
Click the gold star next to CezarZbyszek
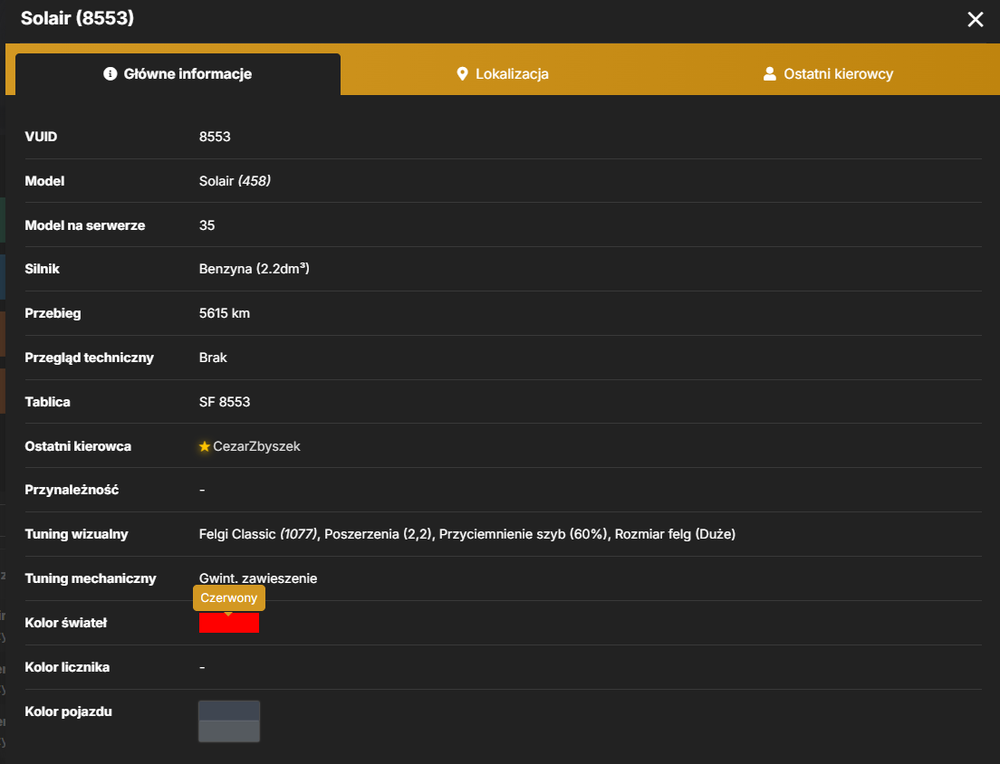[x=205, y=446]
